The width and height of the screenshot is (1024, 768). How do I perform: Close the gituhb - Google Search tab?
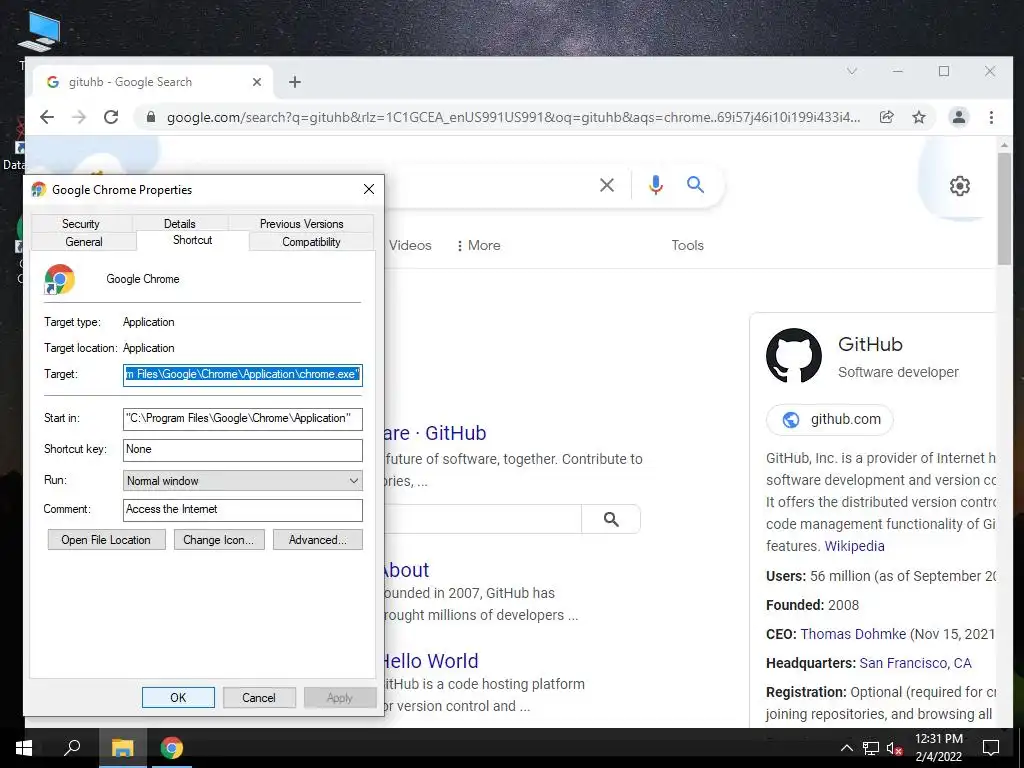coord(257,82)
